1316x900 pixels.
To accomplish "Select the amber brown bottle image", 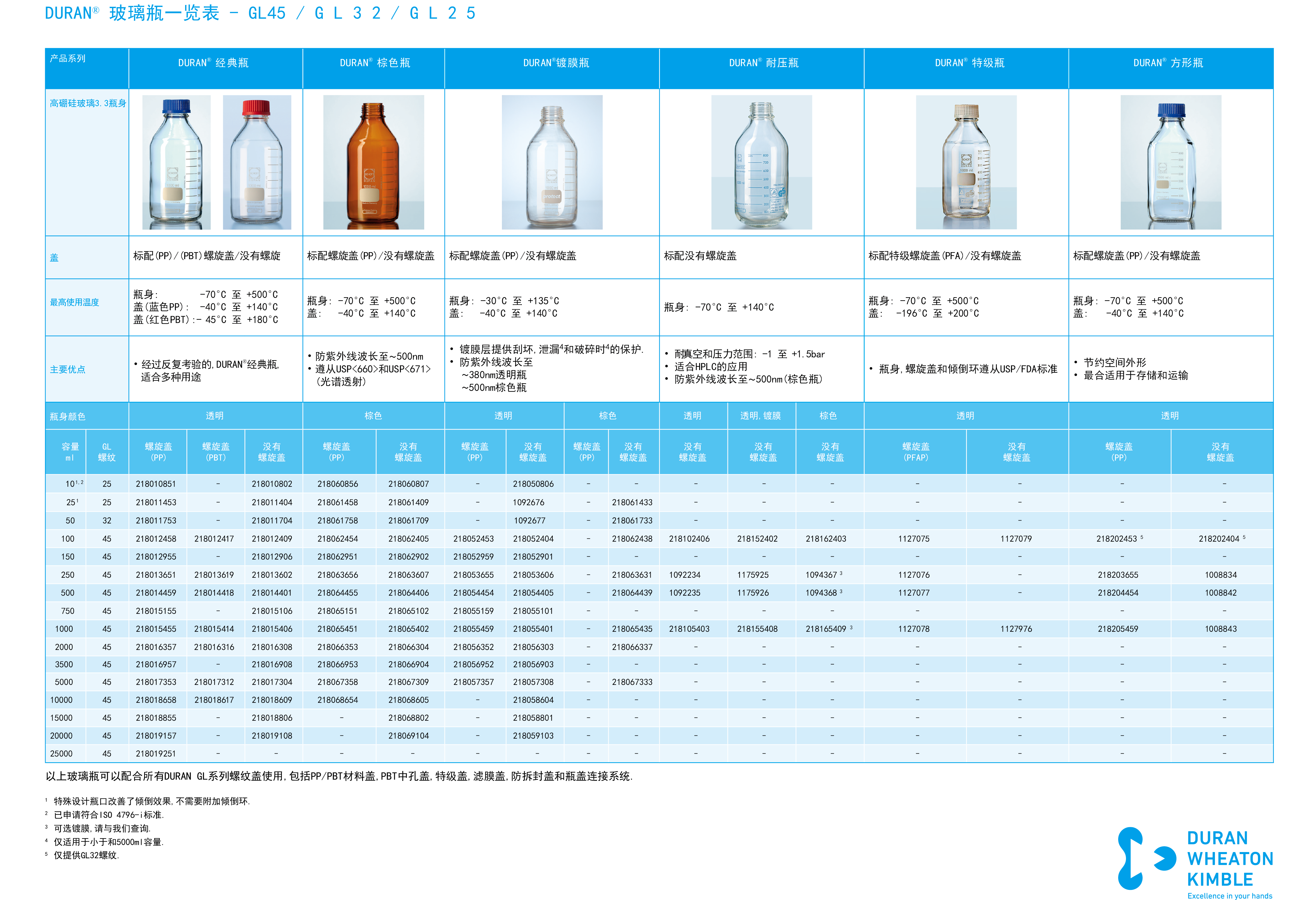I will (374, 162).
